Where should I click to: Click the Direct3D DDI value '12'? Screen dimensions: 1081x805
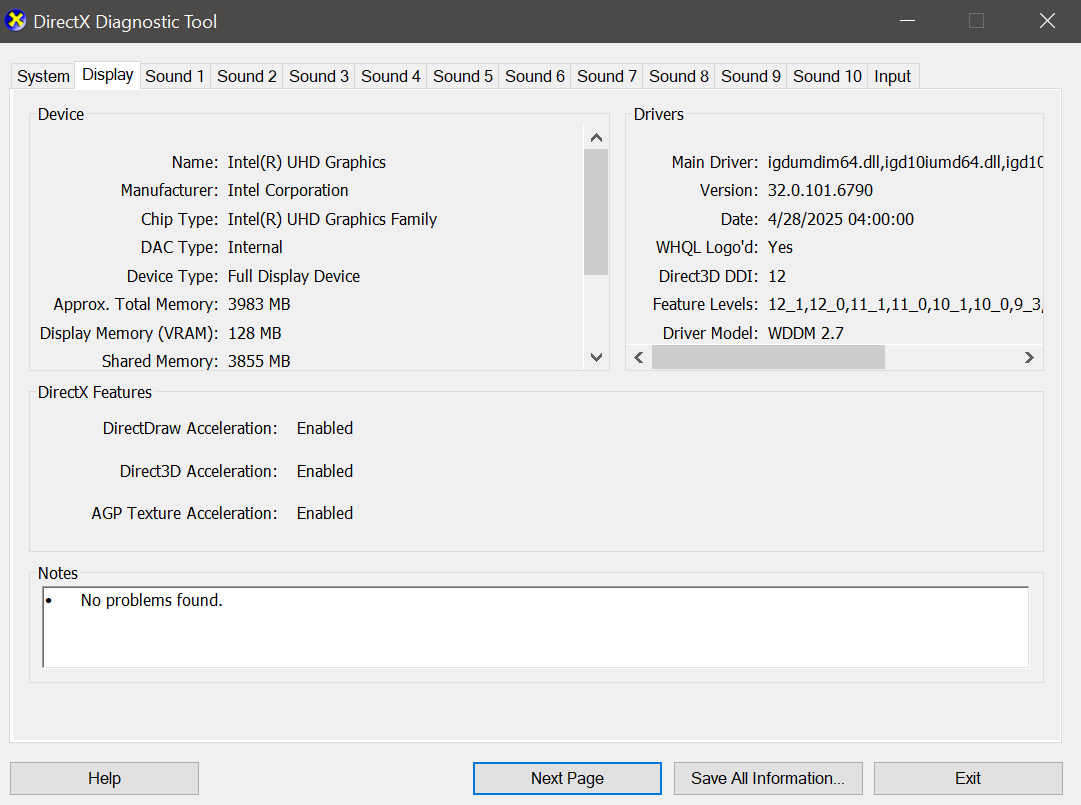777,276
